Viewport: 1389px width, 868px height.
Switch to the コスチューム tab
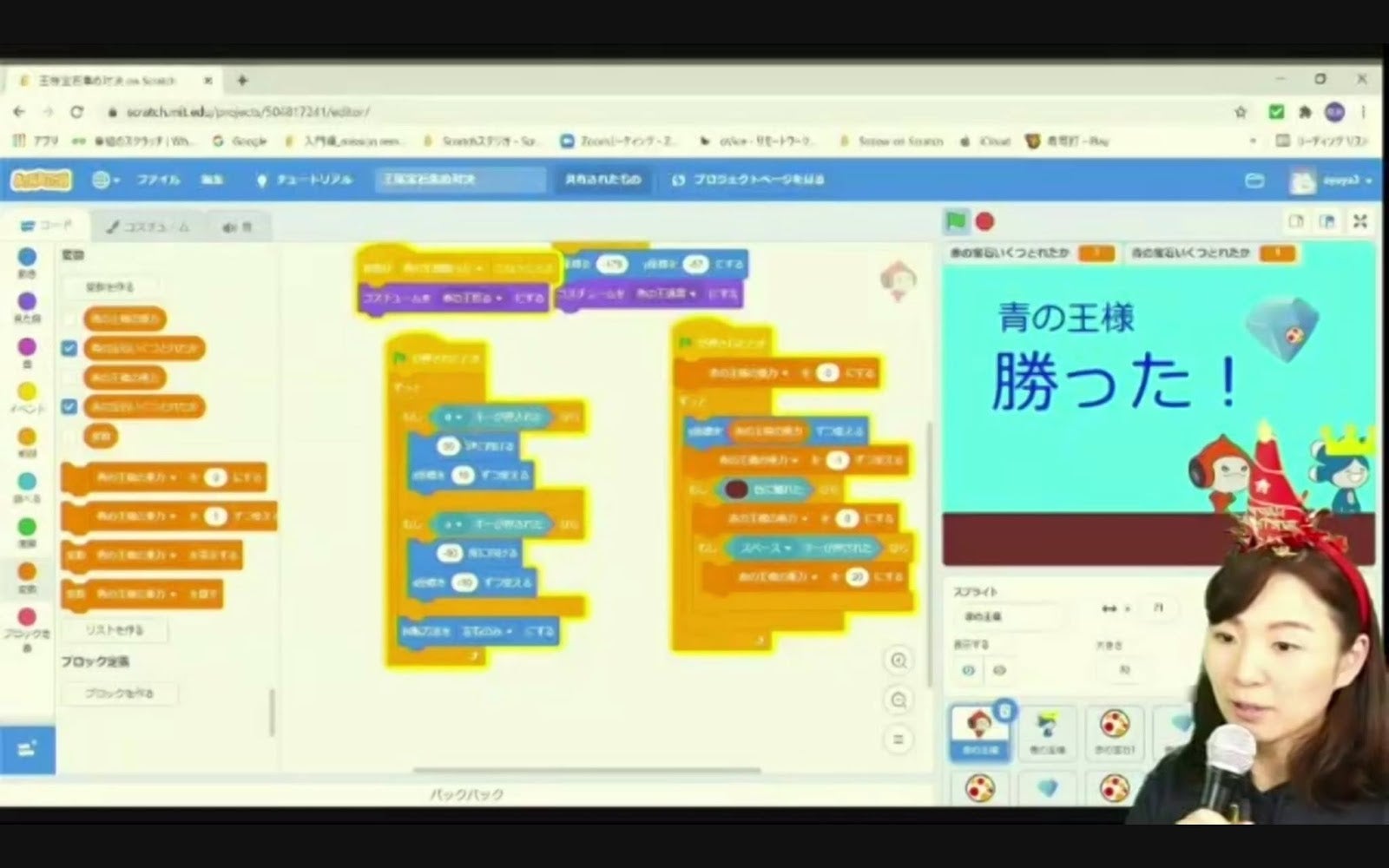[148, 227]
